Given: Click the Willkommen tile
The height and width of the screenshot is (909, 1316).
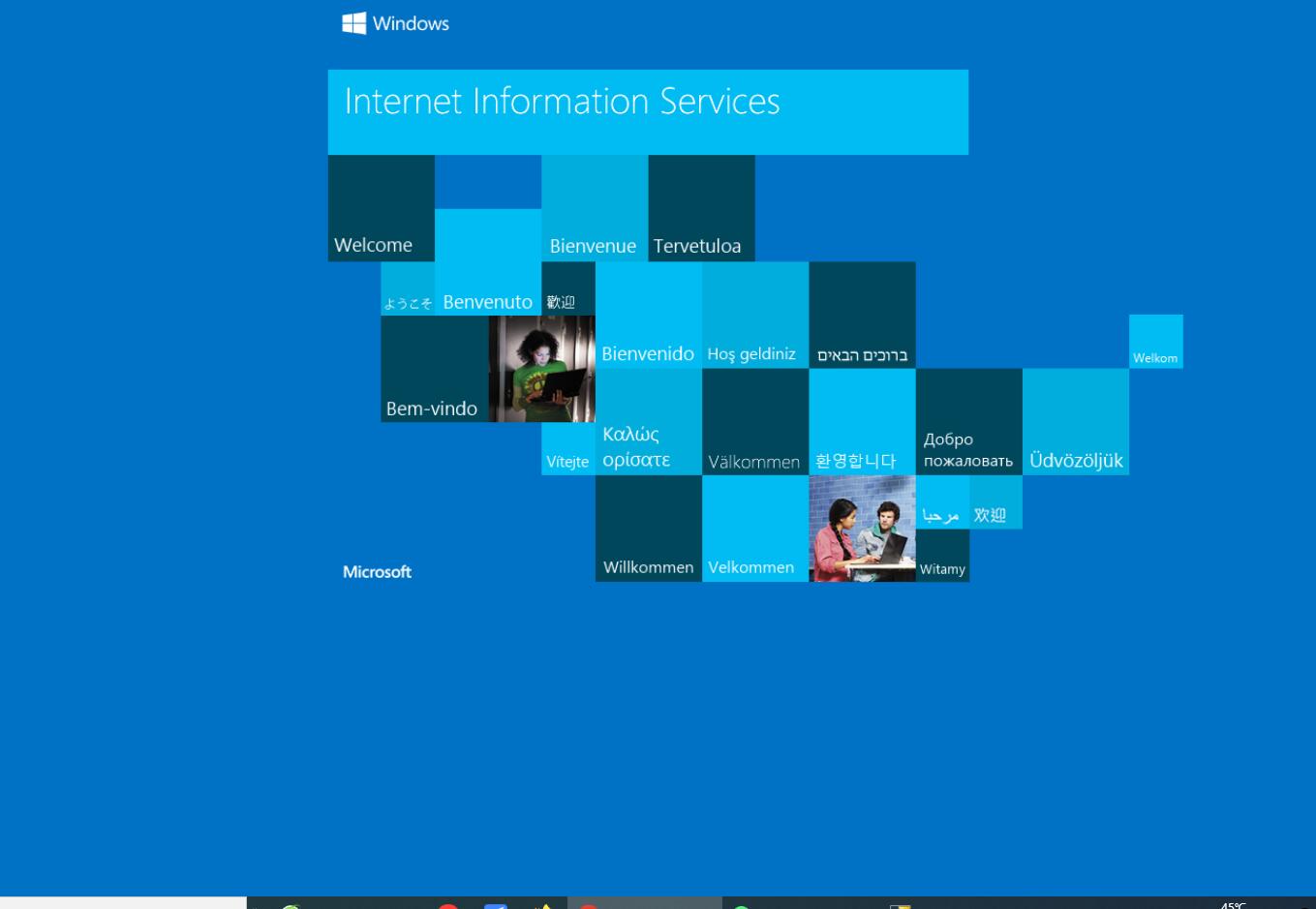Looking at the screenshot, I should click(648, 529).
